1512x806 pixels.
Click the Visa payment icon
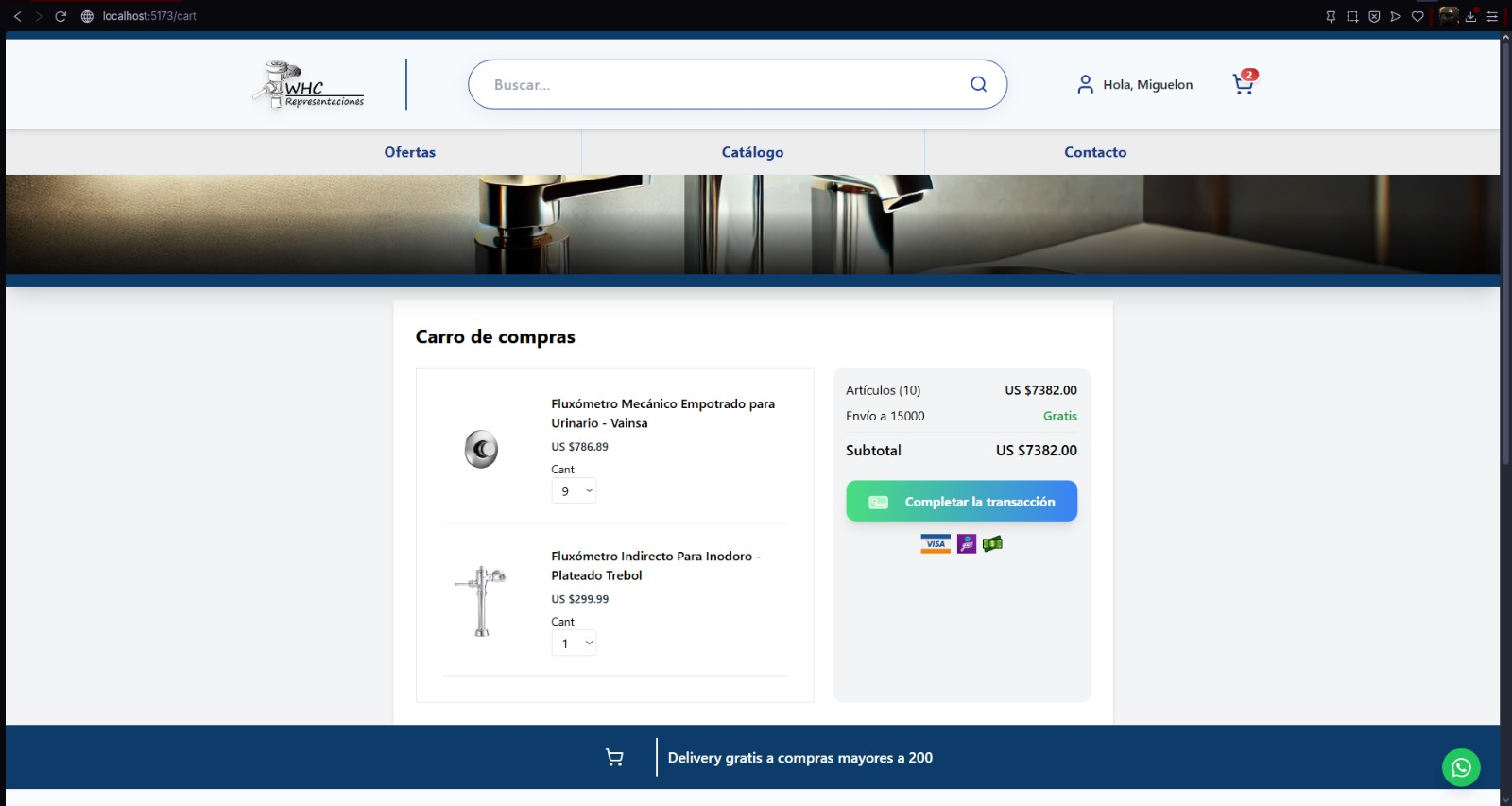point(936,543)
